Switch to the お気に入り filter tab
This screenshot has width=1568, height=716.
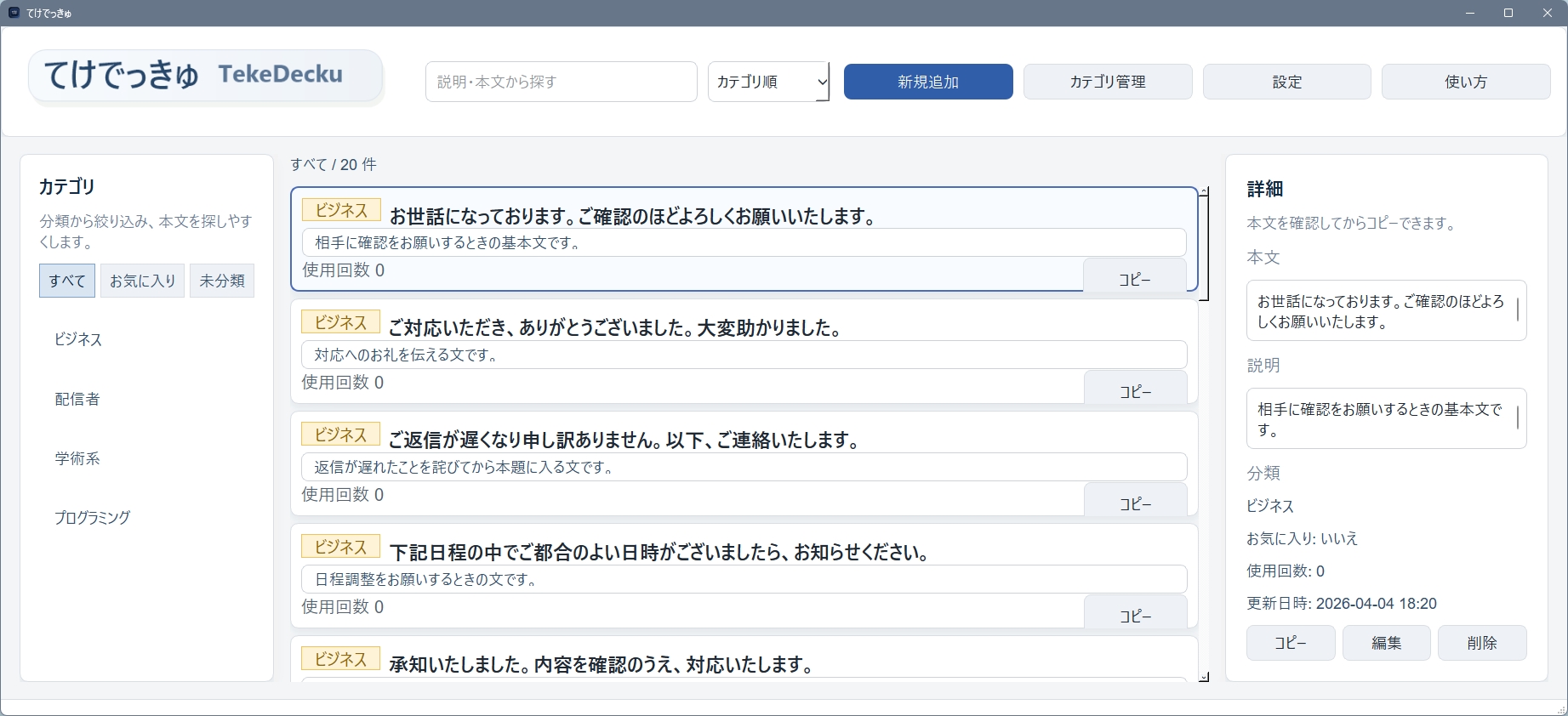click(x=142, y=281)
